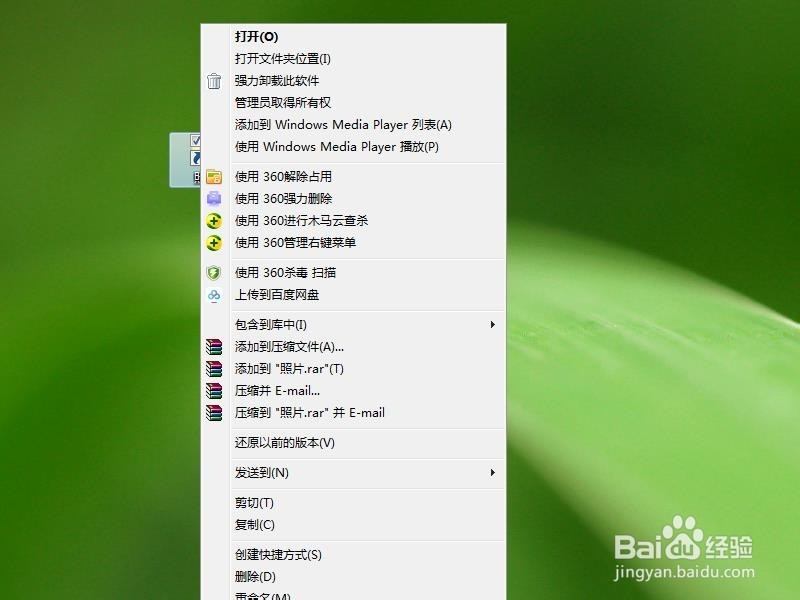Choose 还原以前的版本(V)
800x600 pixels.
click(353, 443)
